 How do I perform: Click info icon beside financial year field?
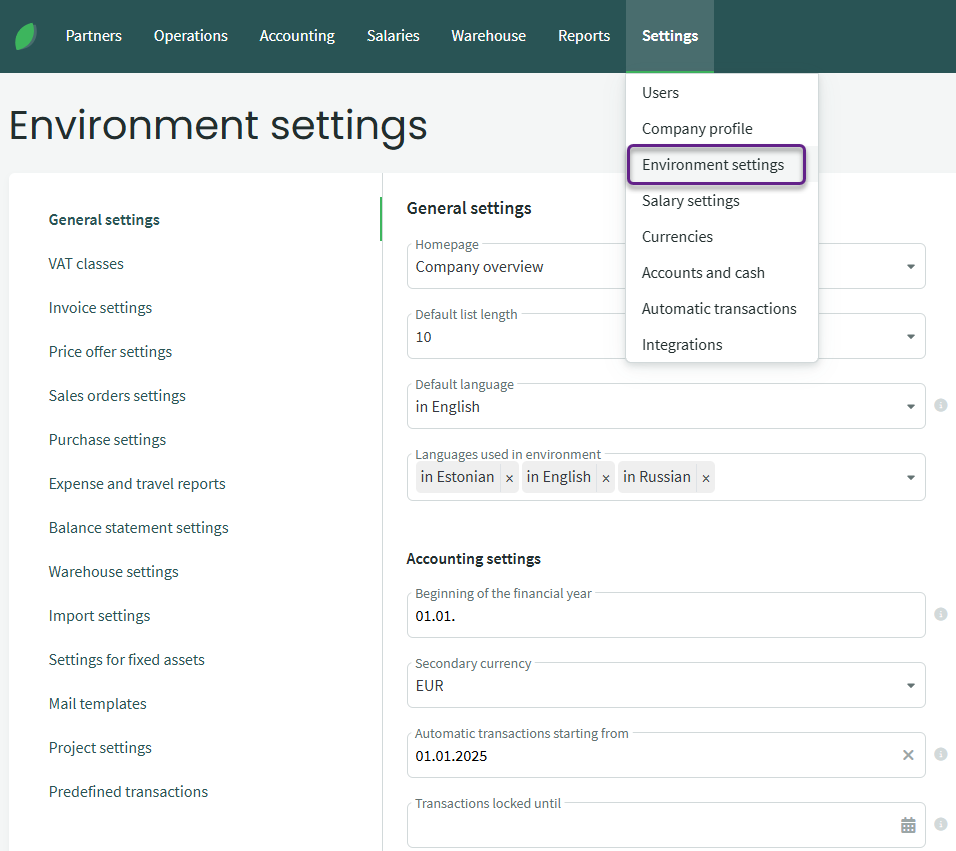940,614
